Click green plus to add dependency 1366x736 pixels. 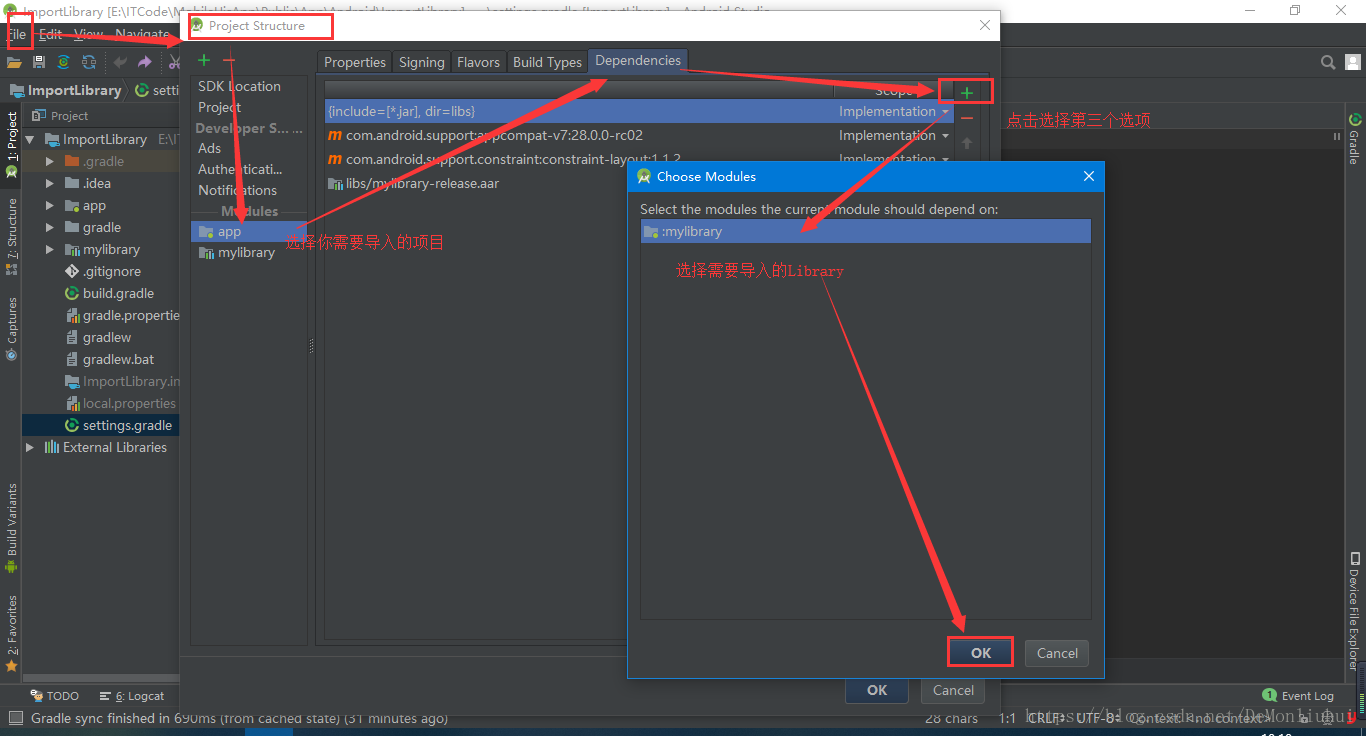point(966,92)
